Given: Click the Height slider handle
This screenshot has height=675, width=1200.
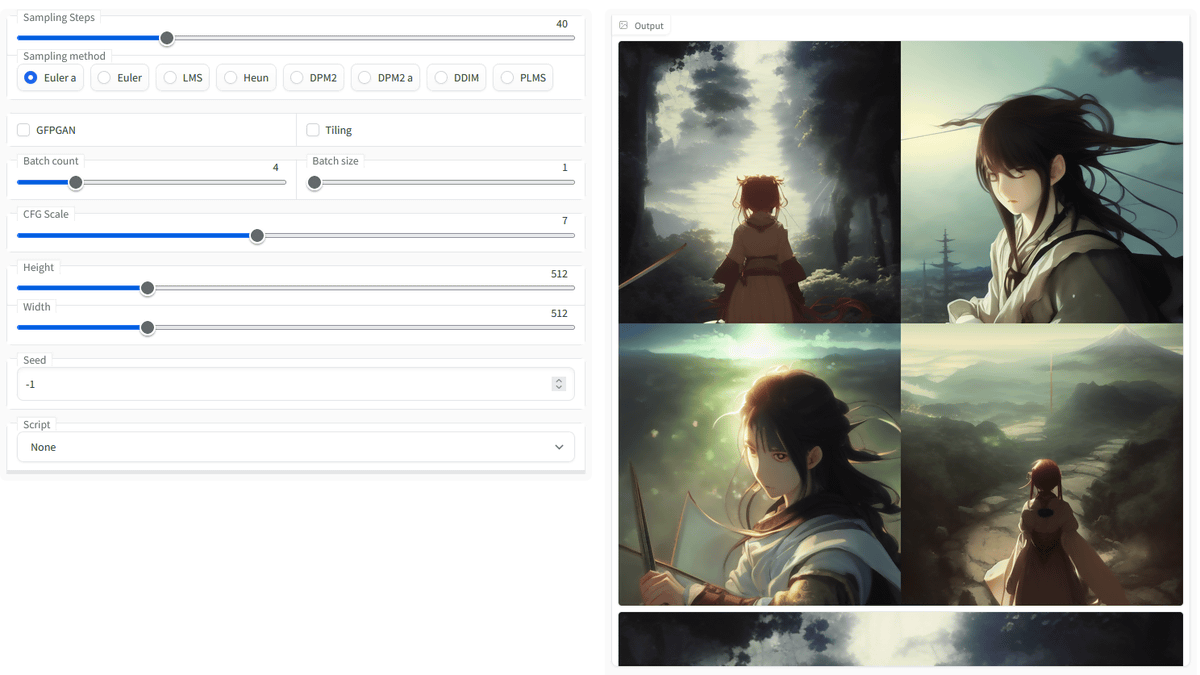Looking at the screenshot, I should [x=148, y=288].
